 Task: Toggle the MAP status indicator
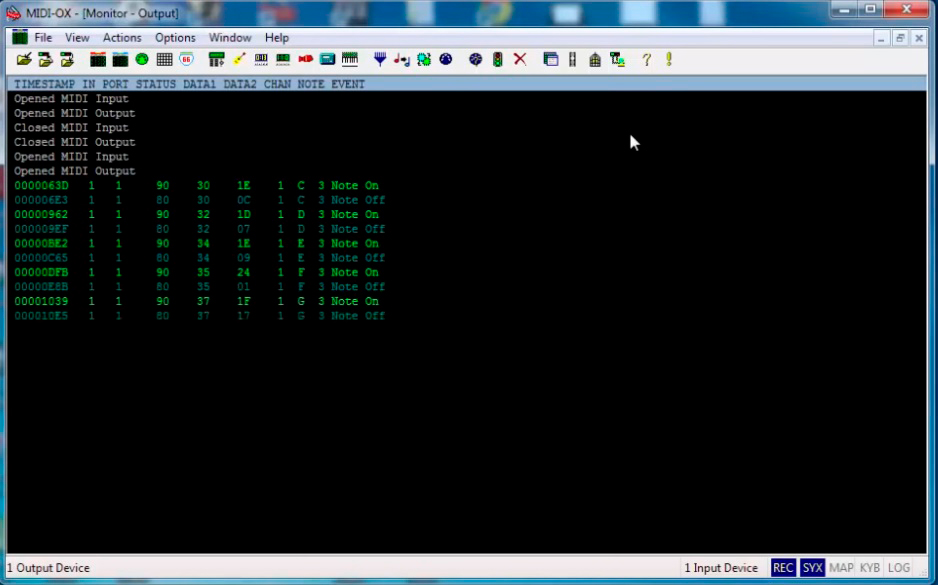pos(841,568)
